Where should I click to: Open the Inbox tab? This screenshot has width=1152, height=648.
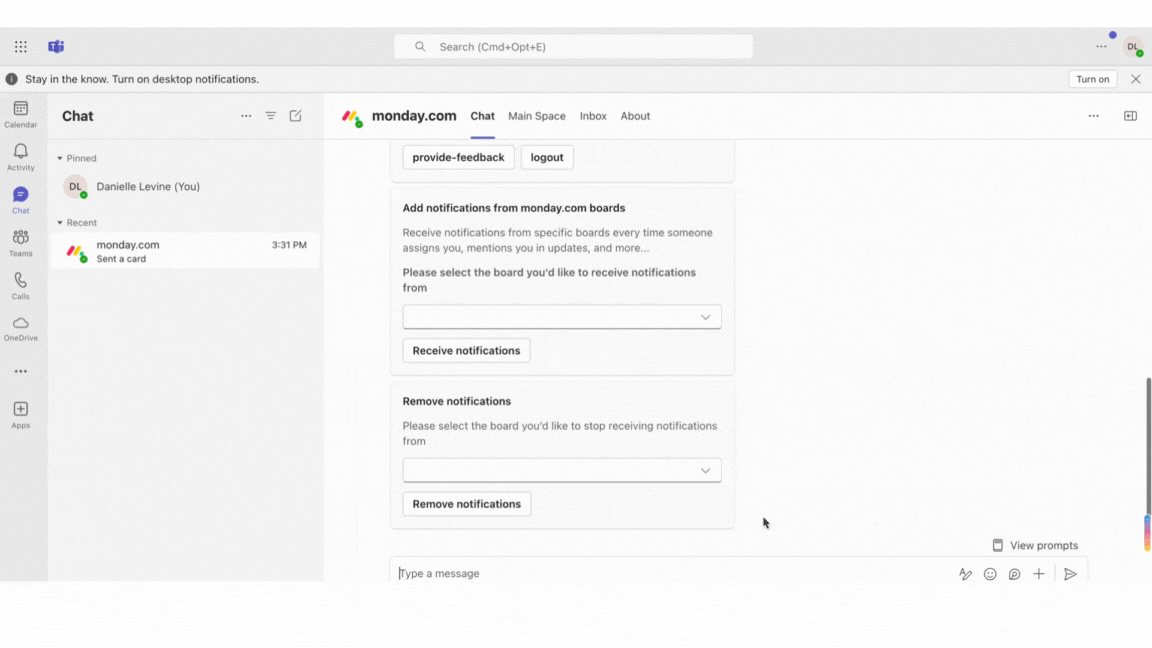pyautogui.click(x=593, y=116)
